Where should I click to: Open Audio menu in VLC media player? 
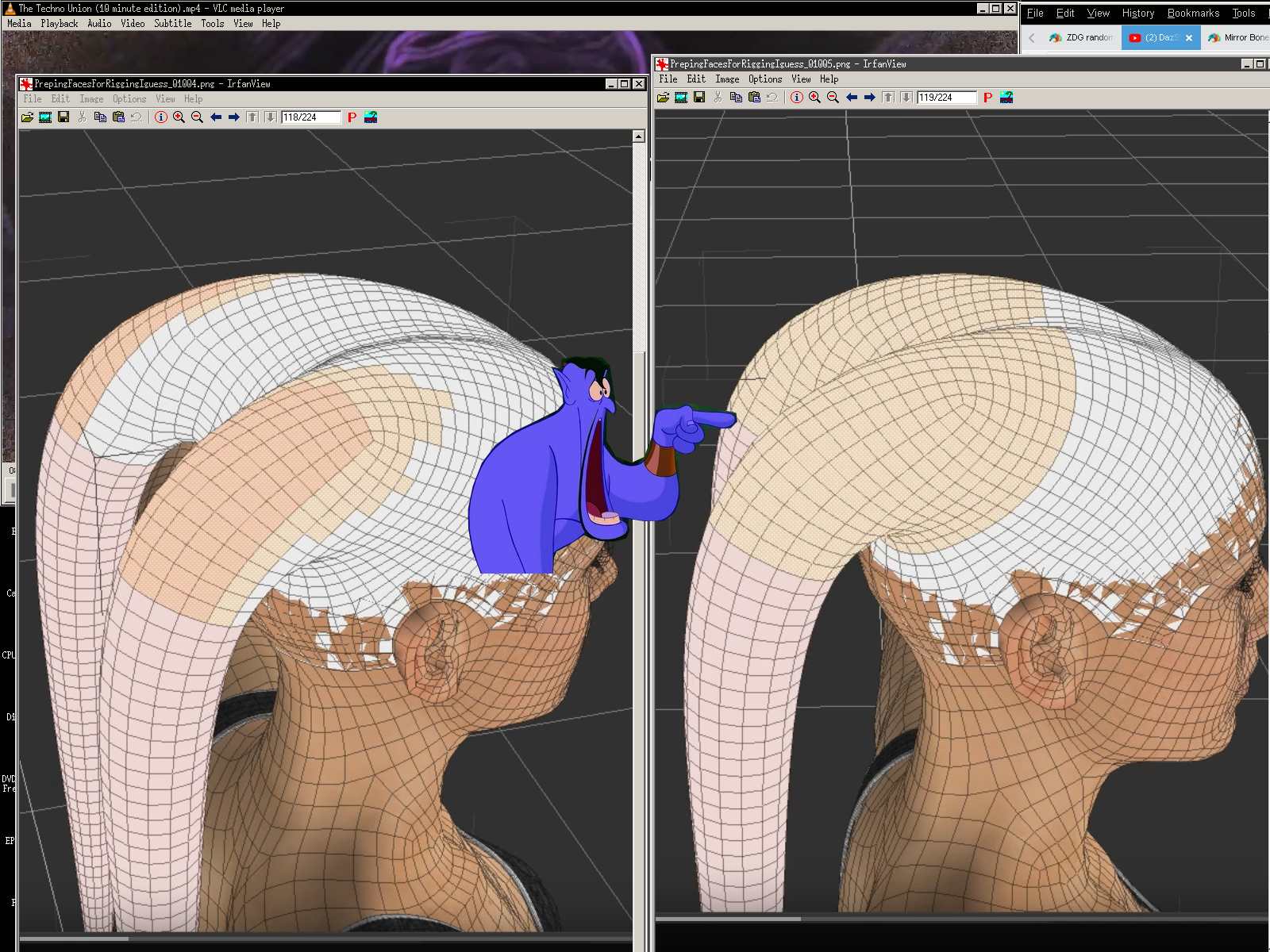[99, 24]
